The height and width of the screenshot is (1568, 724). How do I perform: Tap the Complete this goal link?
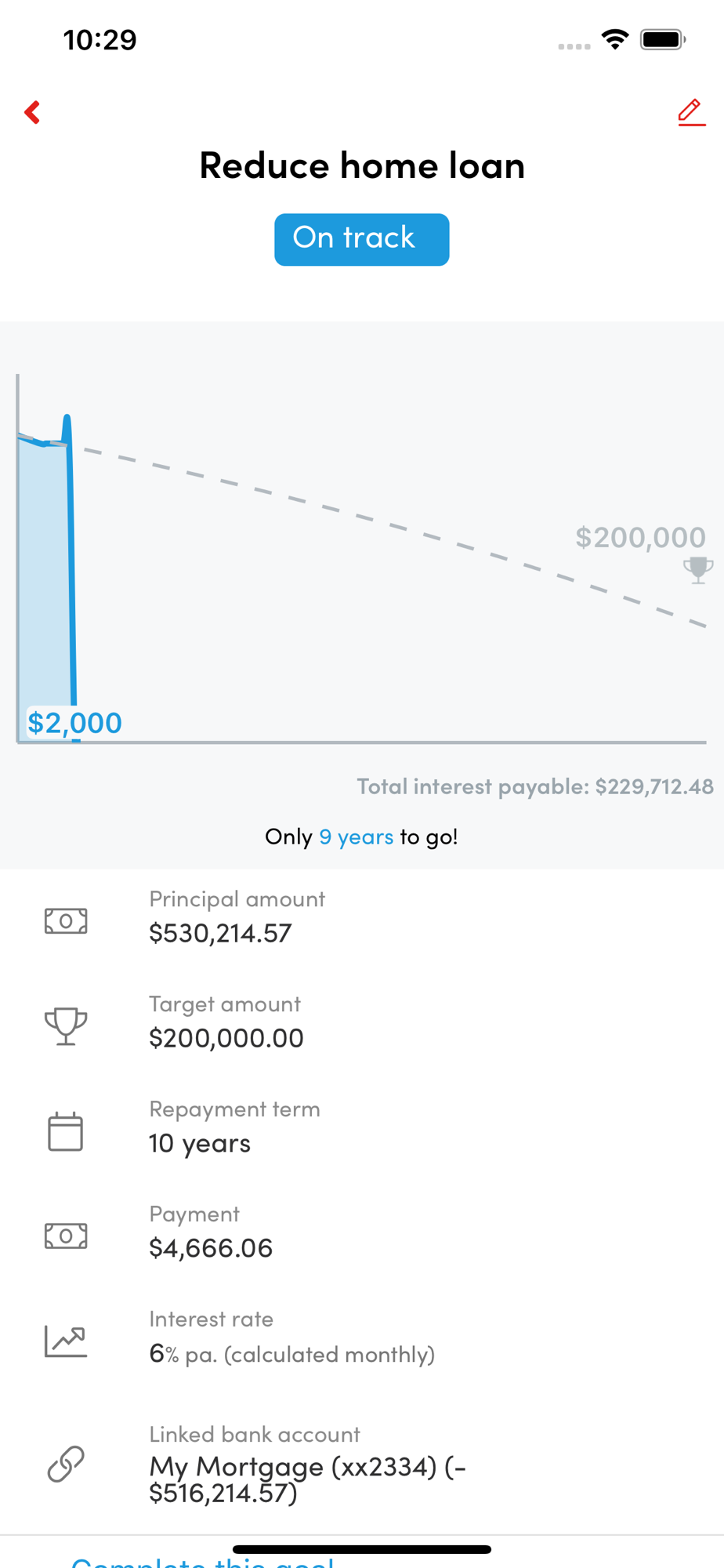pos(203,1562)
